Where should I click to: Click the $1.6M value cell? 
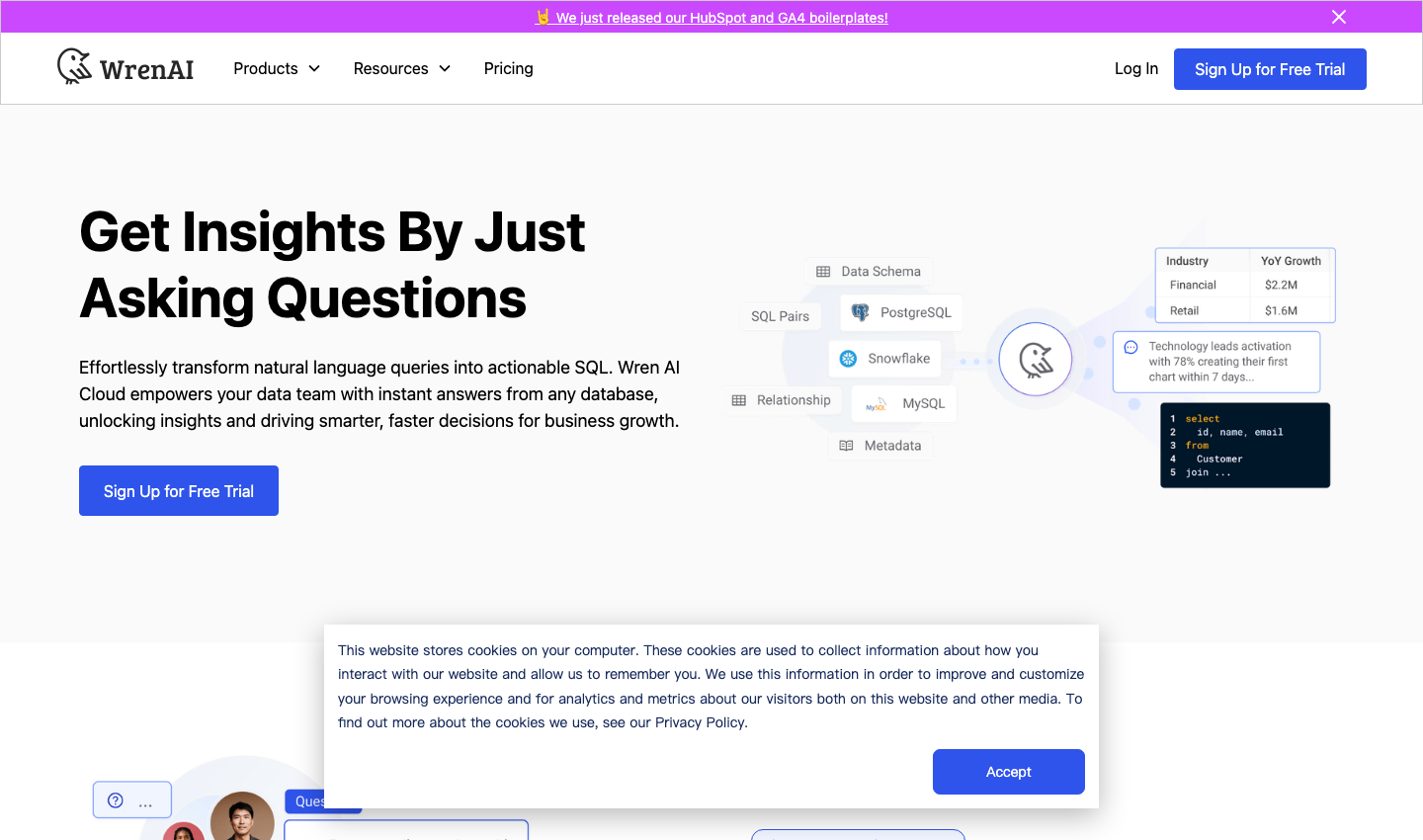tap(1281, 310)
